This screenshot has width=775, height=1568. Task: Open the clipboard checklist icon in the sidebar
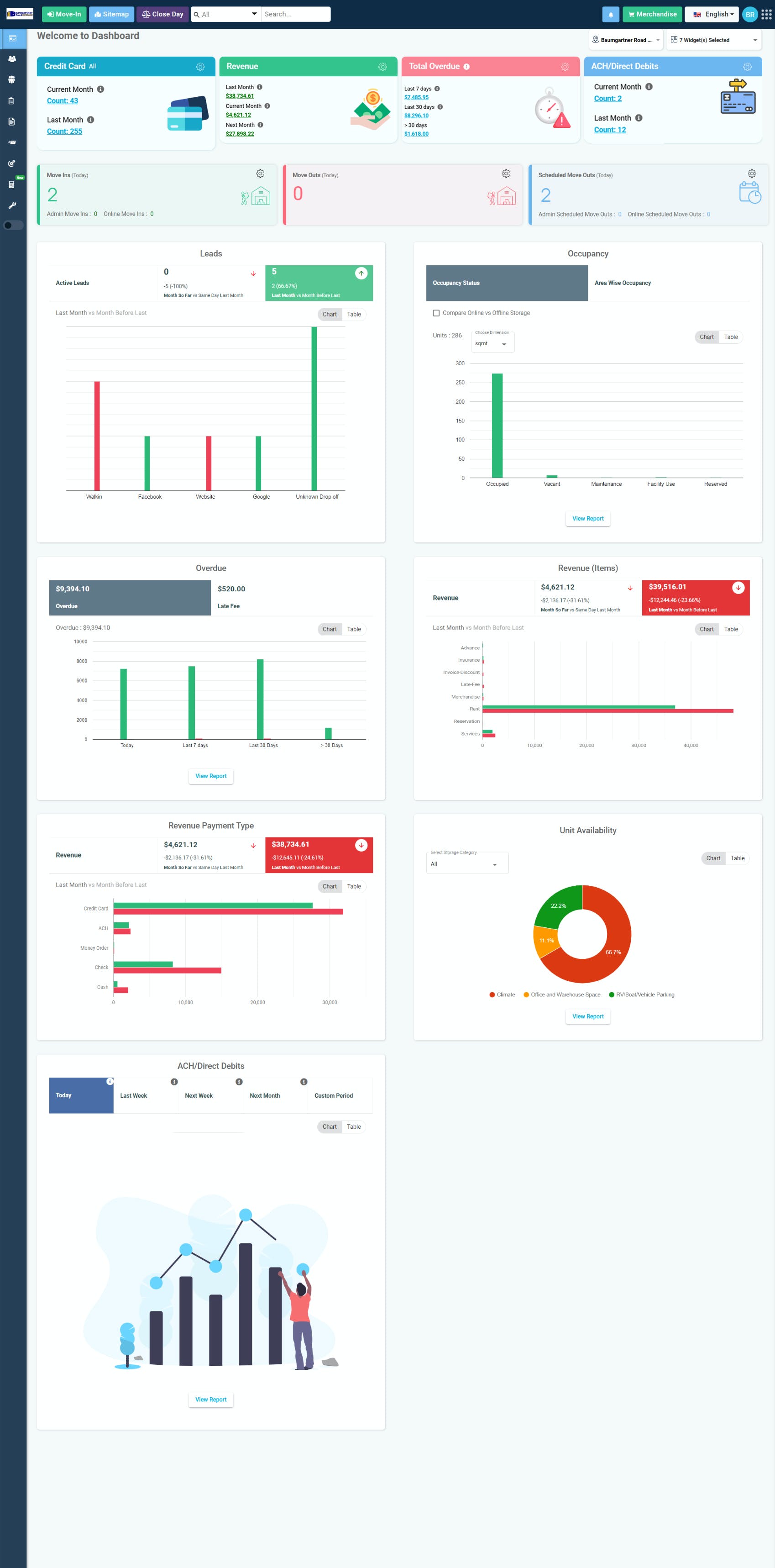pos(11,101)
